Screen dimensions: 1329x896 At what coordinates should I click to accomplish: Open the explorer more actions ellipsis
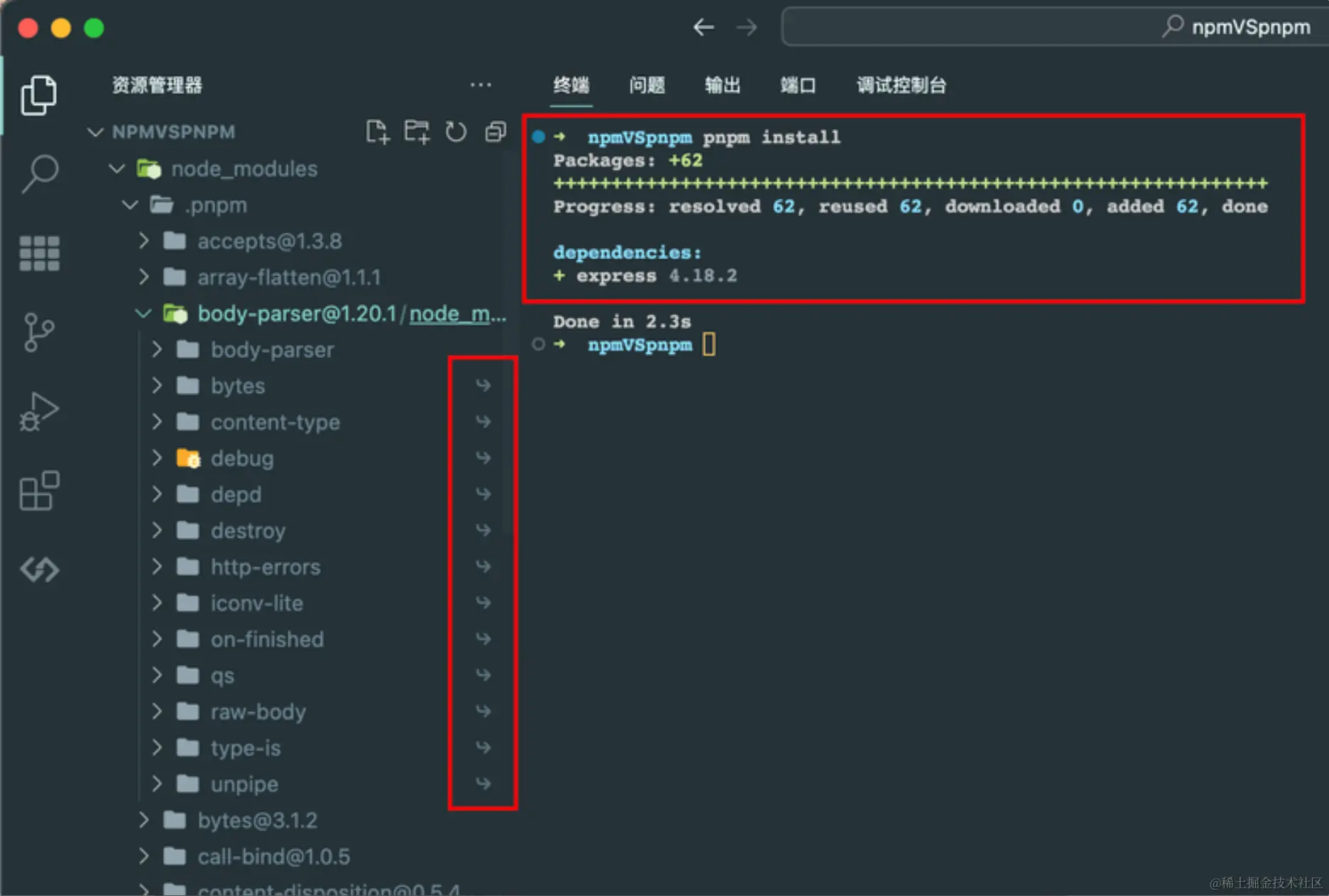(481, 85)
